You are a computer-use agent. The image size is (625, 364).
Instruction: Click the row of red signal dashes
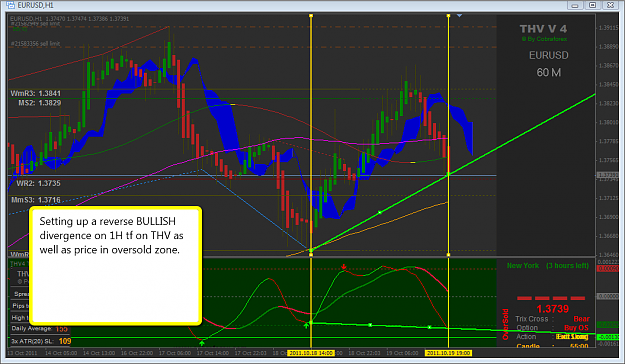point(551,298)
